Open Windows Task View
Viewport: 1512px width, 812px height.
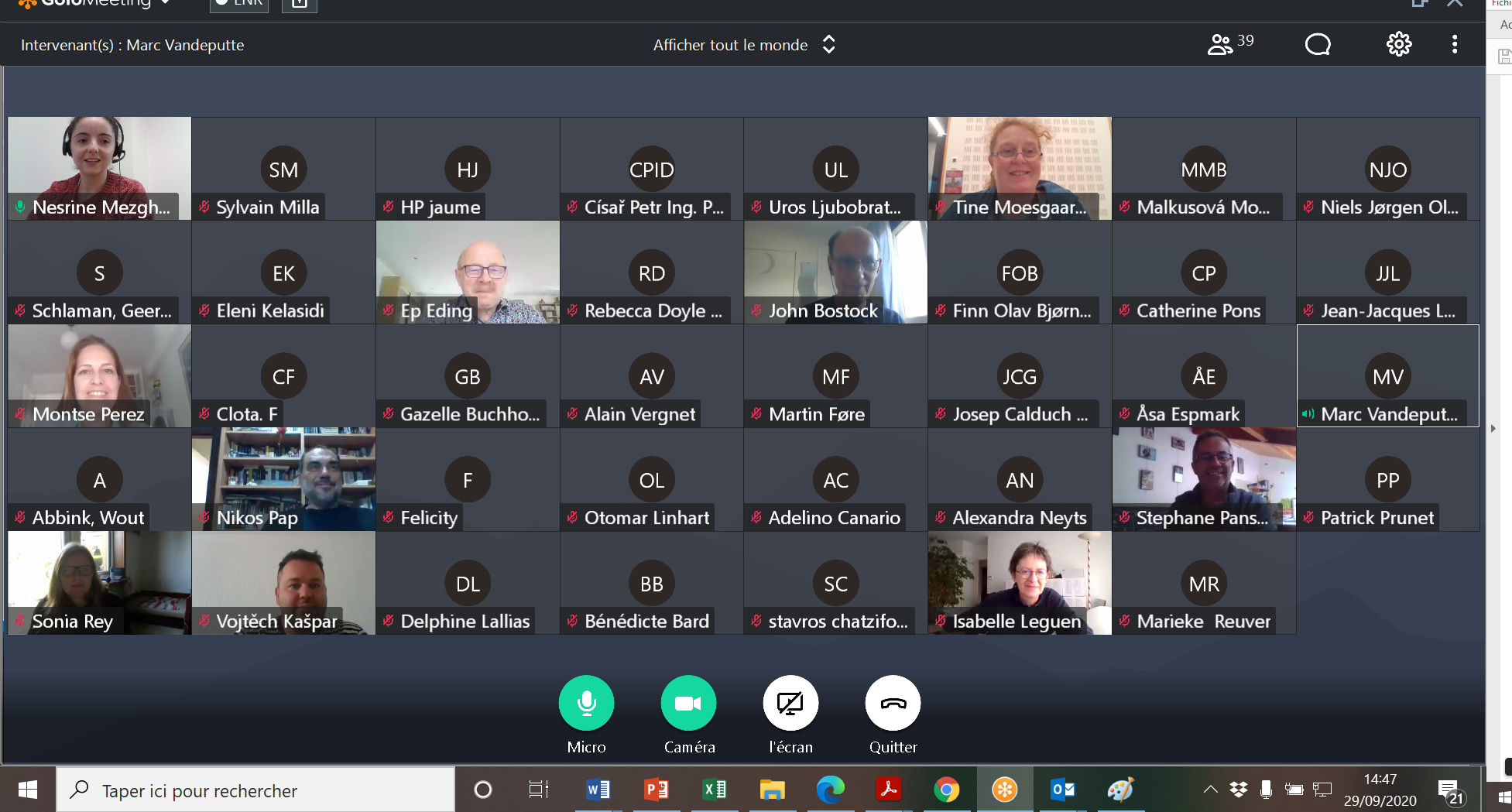pos(538,790)
